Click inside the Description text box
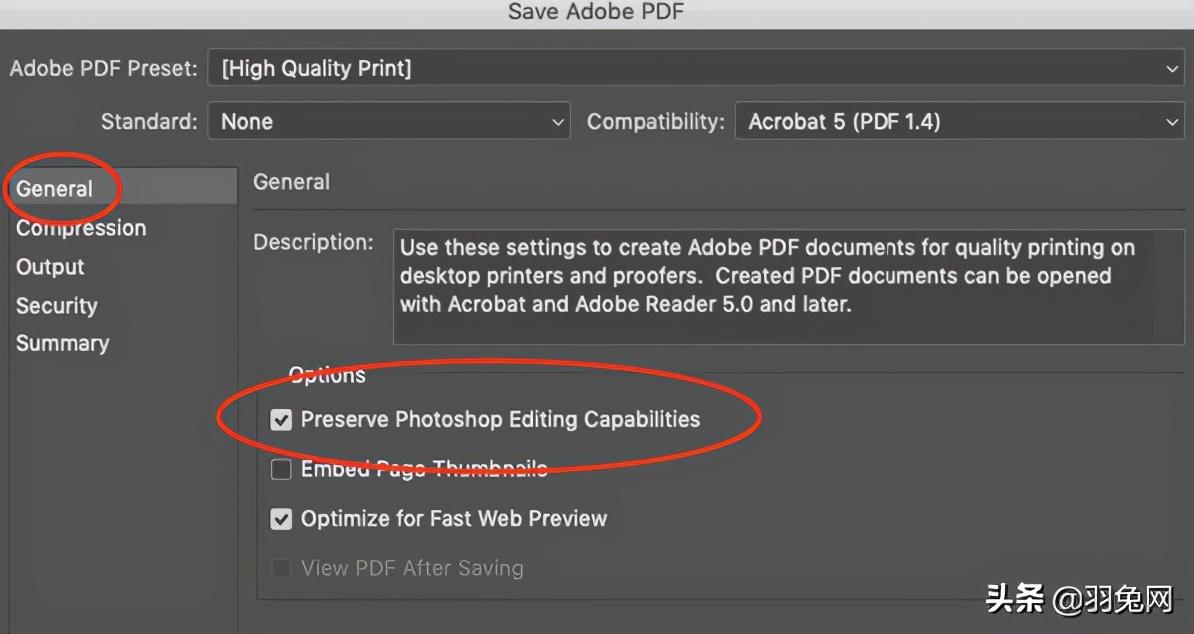 (x=770, y=288)
